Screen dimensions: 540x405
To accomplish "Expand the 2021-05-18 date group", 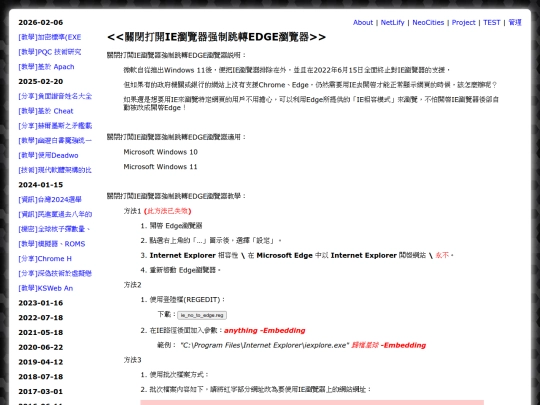I will [41, 333].
